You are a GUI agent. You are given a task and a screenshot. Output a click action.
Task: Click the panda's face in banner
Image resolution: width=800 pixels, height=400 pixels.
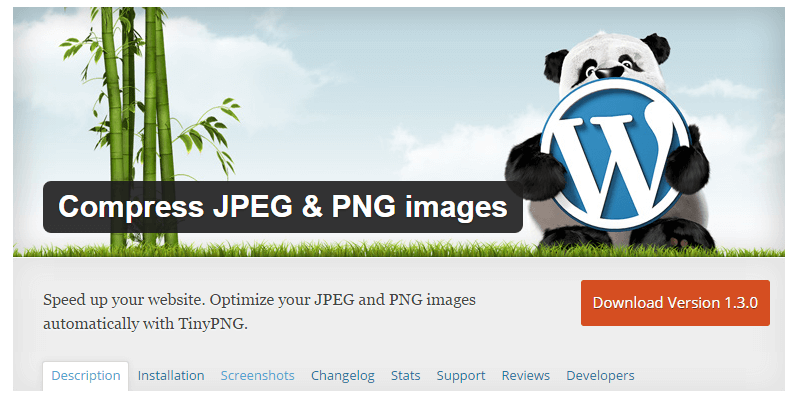(x=607, y=62)
